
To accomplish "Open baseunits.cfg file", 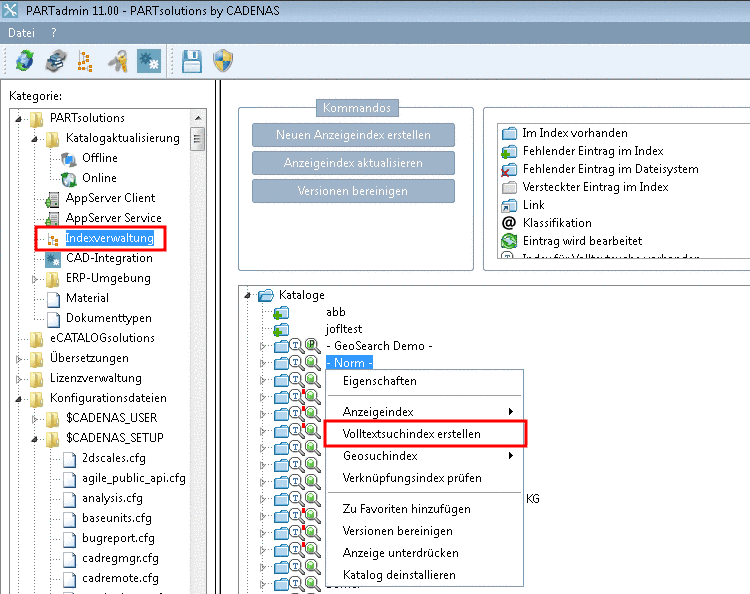I will tap(116, 518).
